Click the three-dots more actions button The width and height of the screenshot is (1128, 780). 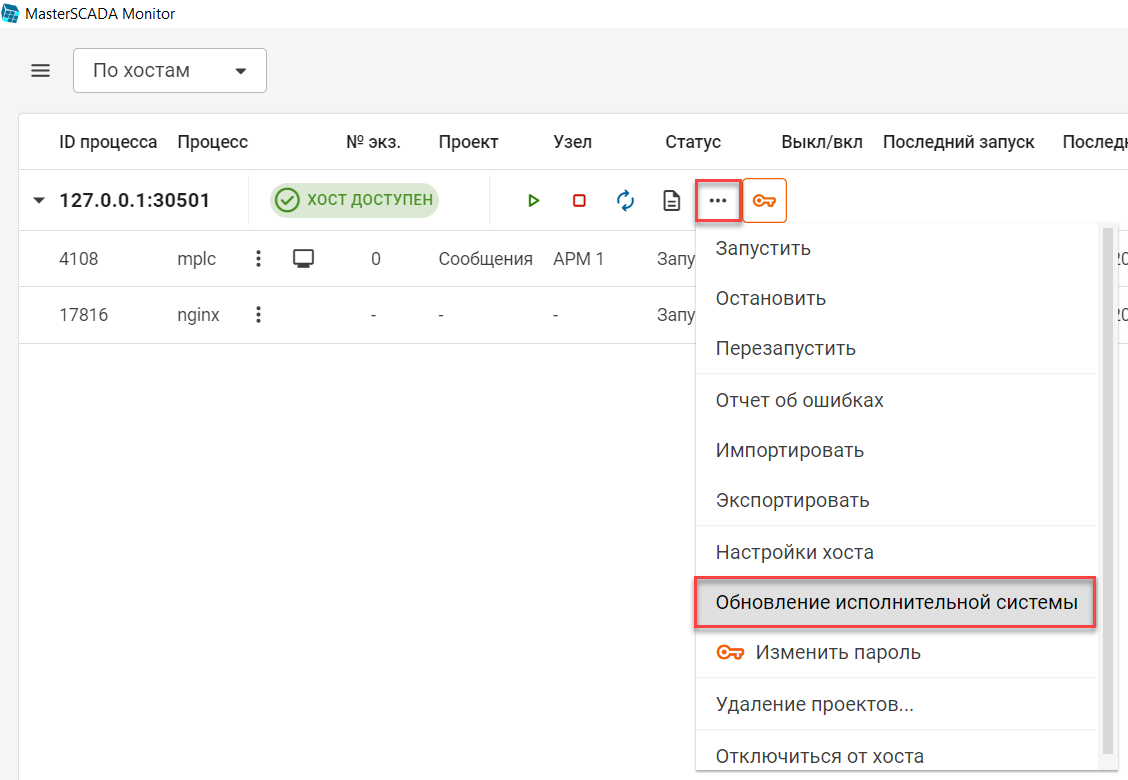[x=718, y=201]
